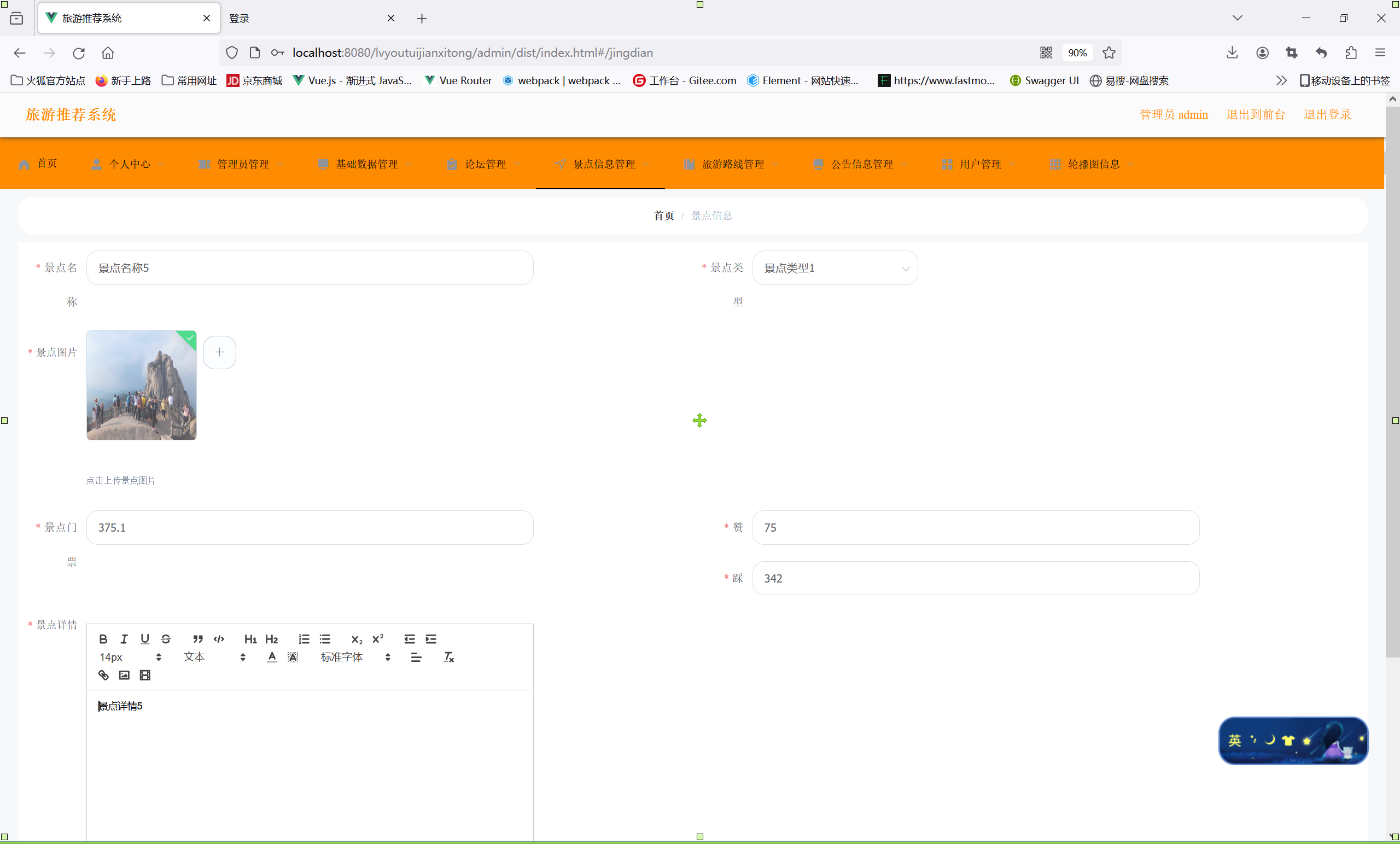This screenshot has width=1400, height=844.
Task: Open the 景点类型1 type dropdown
Action: (835, 267)
